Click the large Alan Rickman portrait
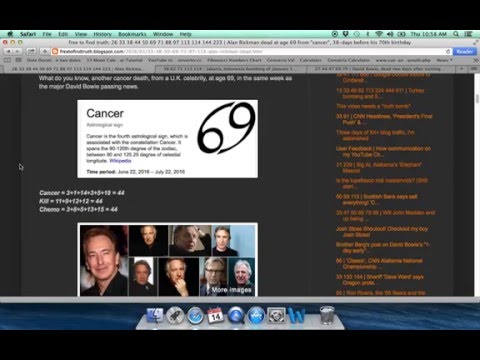 [x=104, y=261]
